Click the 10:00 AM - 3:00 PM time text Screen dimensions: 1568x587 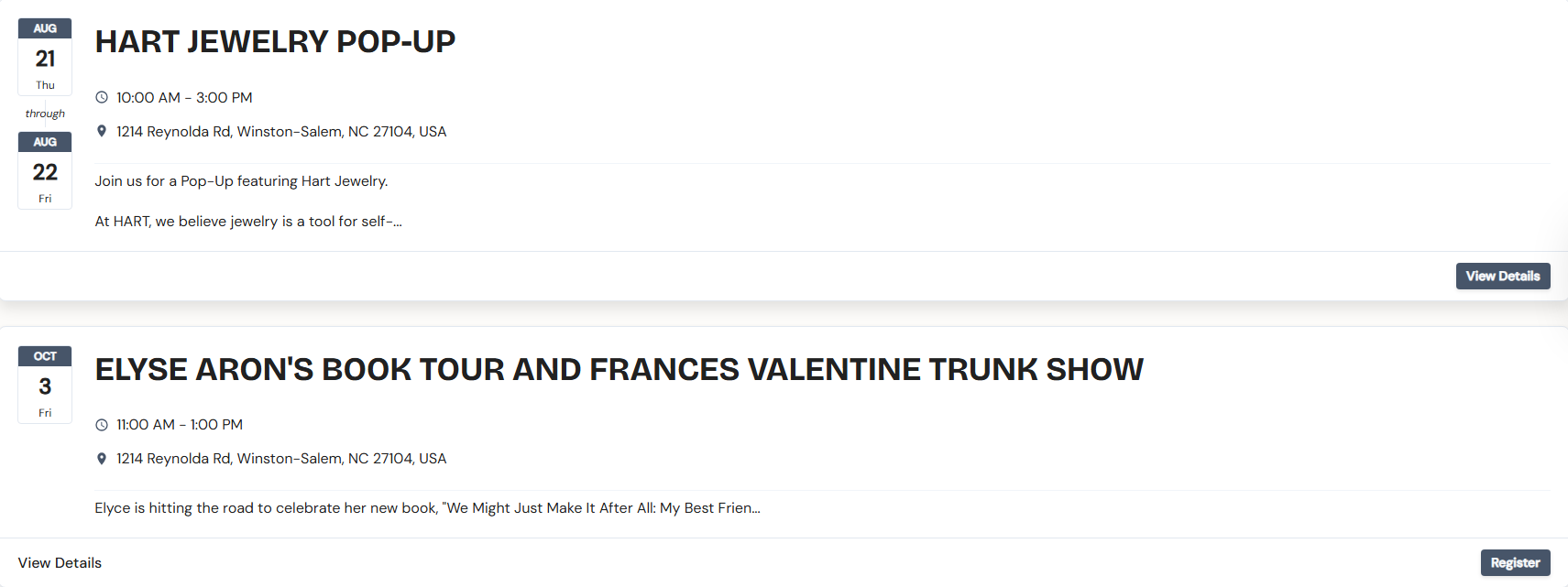(x=184, y=98)
